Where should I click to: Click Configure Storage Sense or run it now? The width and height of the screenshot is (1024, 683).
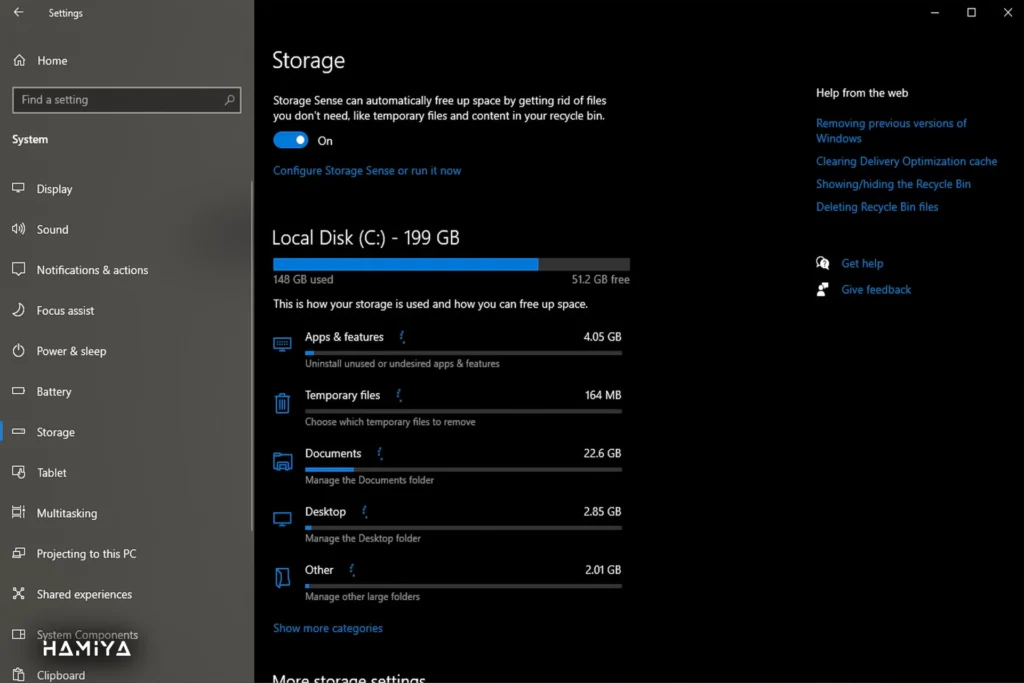click(x=367, y=171)
